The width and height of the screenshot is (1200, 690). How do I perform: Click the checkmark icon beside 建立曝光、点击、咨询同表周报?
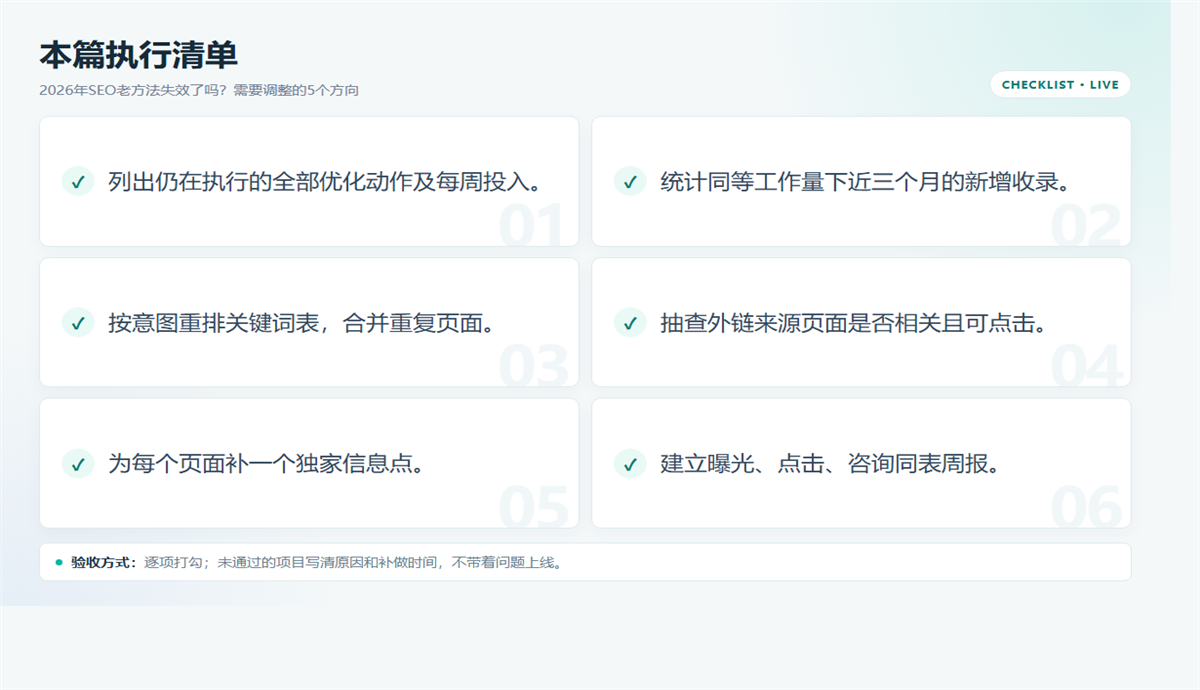point(630,464)
